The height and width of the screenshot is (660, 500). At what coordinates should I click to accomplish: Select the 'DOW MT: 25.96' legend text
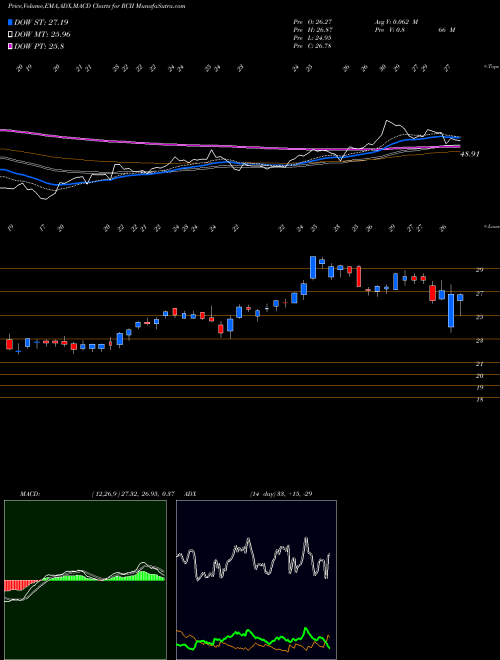[x=42, y=35]
